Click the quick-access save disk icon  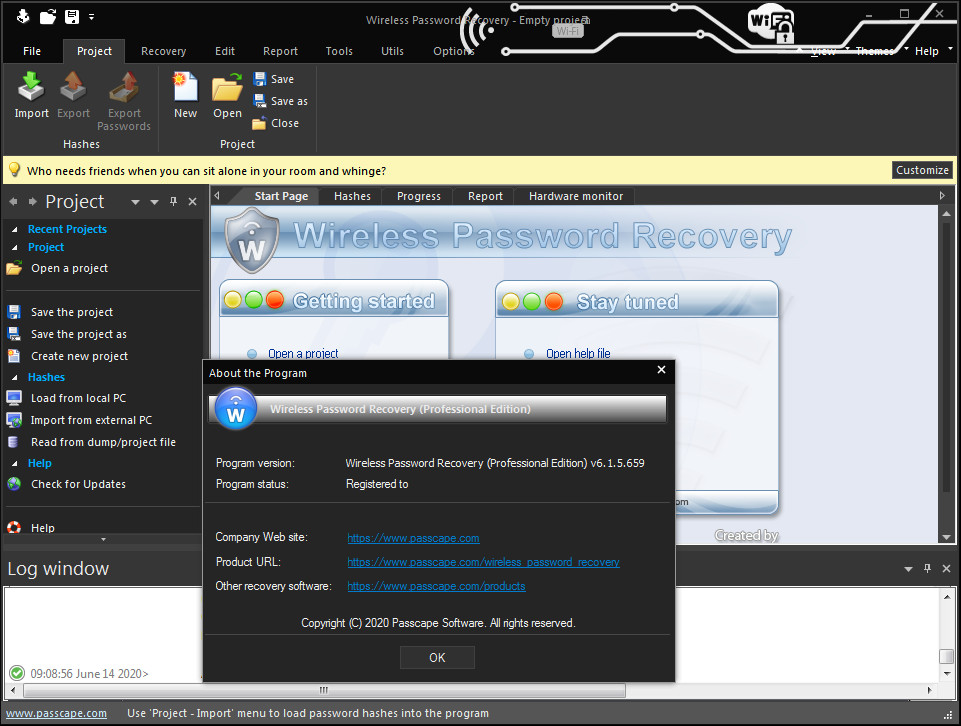(x=72, y=17)
